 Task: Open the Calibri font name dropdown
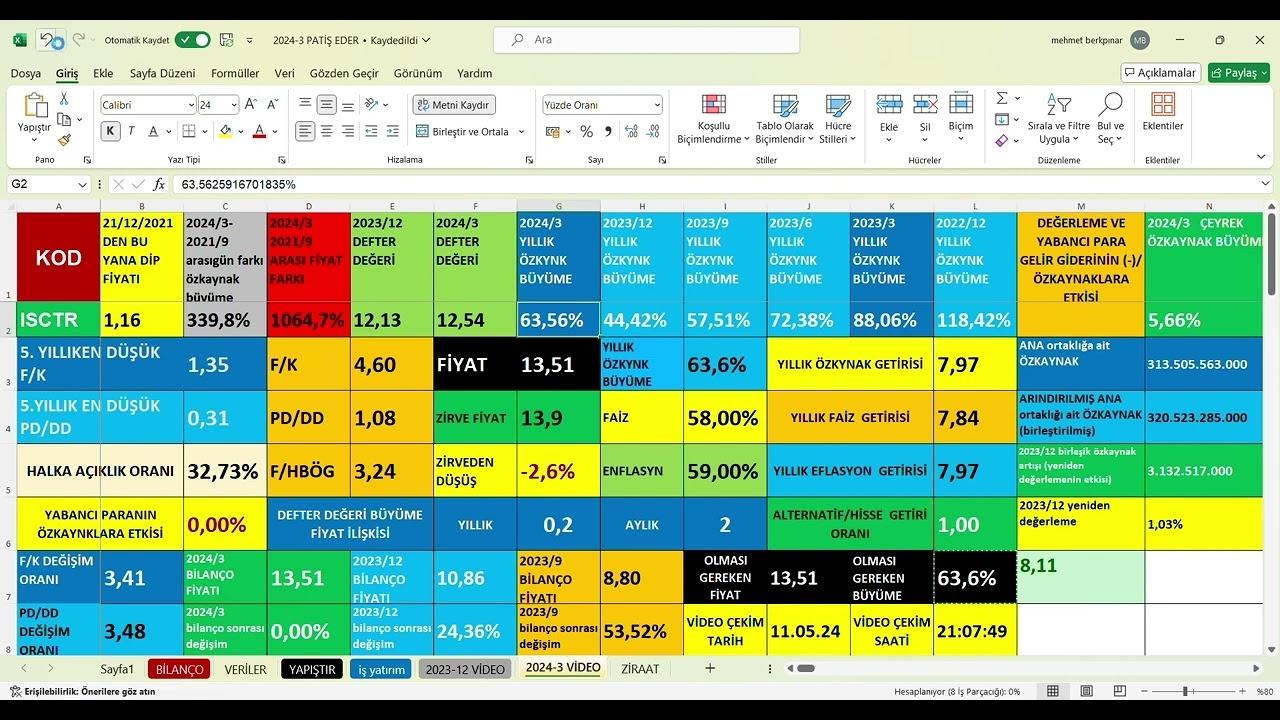click(191, 105)
